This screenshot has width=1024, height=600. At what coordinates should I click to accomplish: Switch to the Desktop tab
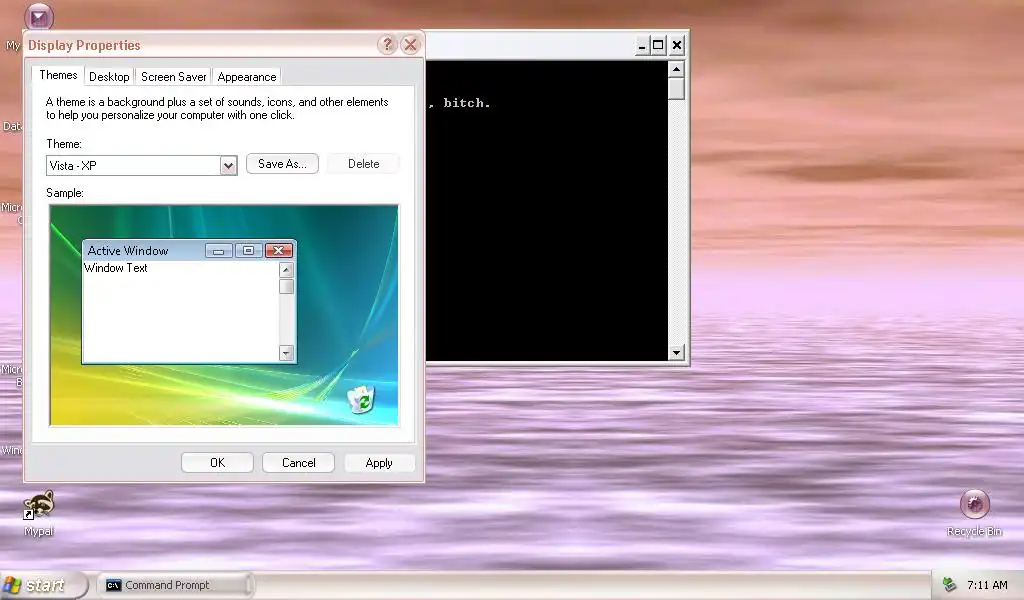[x=109, y=76]
